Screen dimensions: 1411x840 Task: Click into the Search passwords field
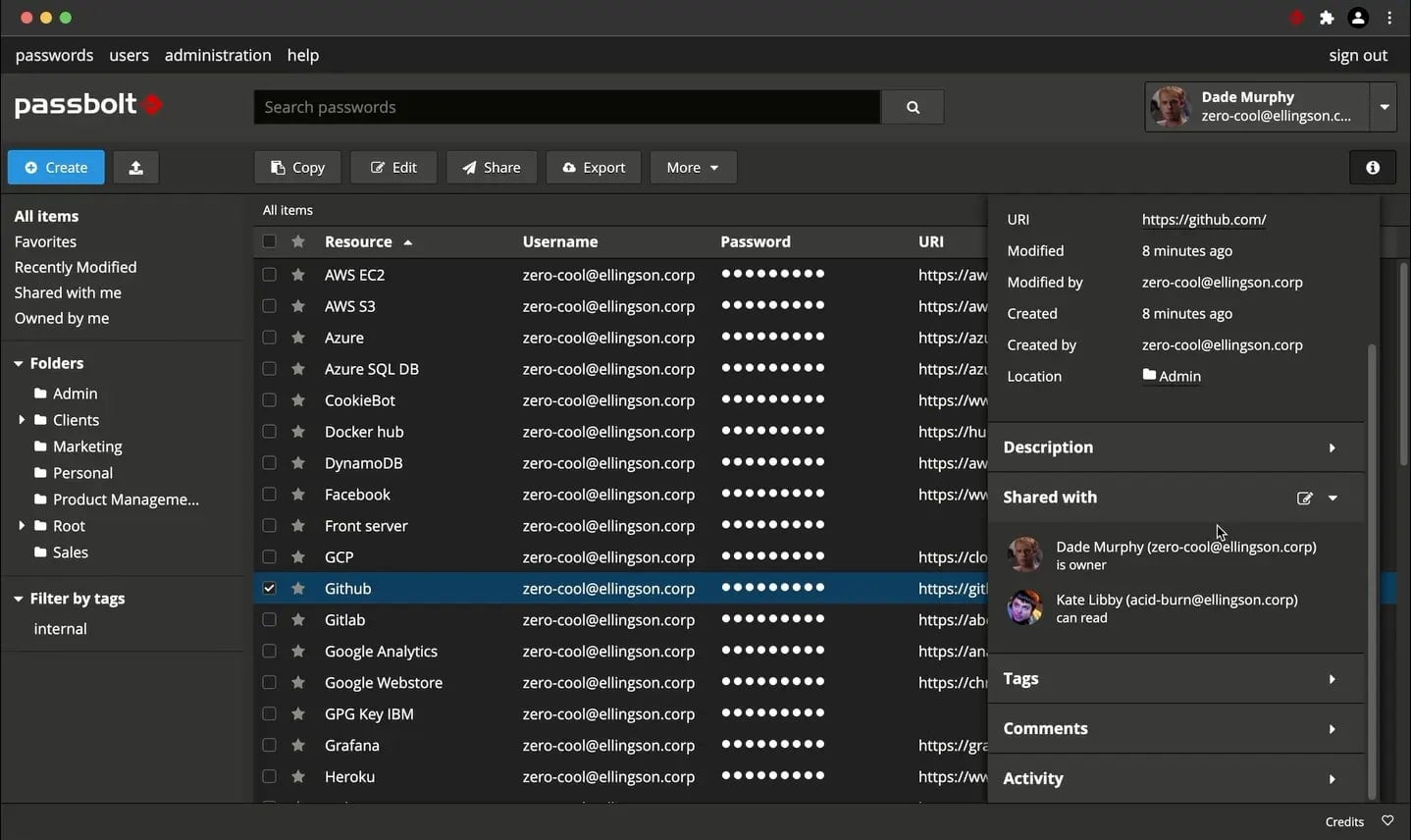tap(567, 107)
